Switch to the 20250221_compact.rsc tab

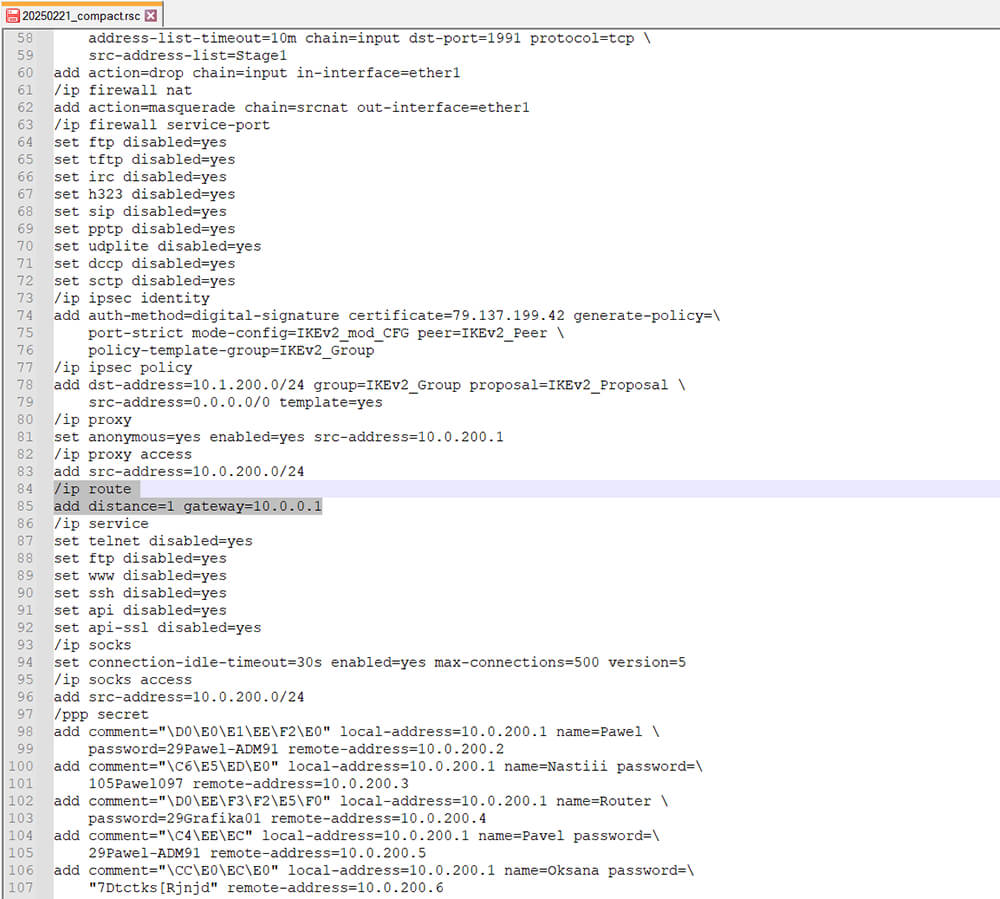81,15
